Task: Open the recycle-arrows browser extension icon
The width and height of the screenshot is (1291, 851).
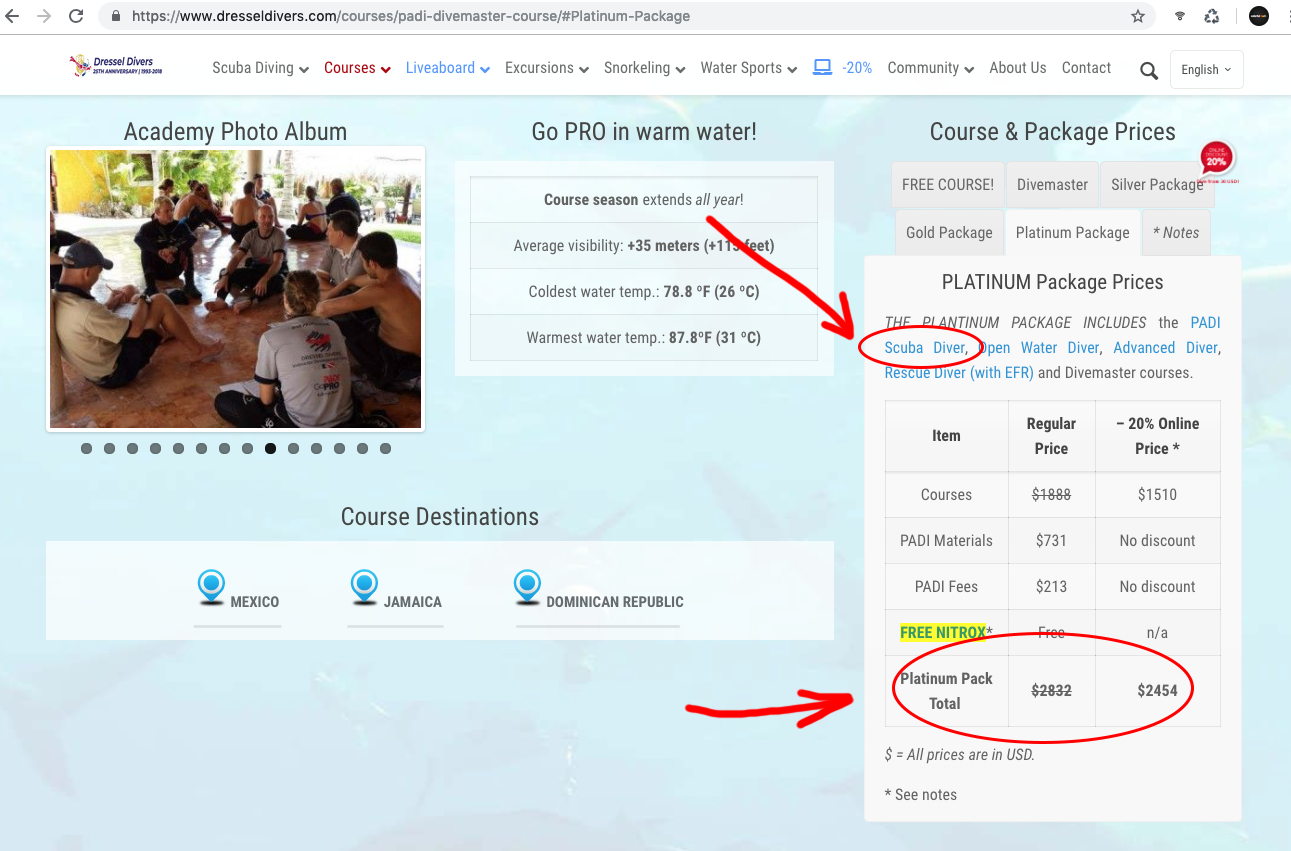Action: (1212, 16)
